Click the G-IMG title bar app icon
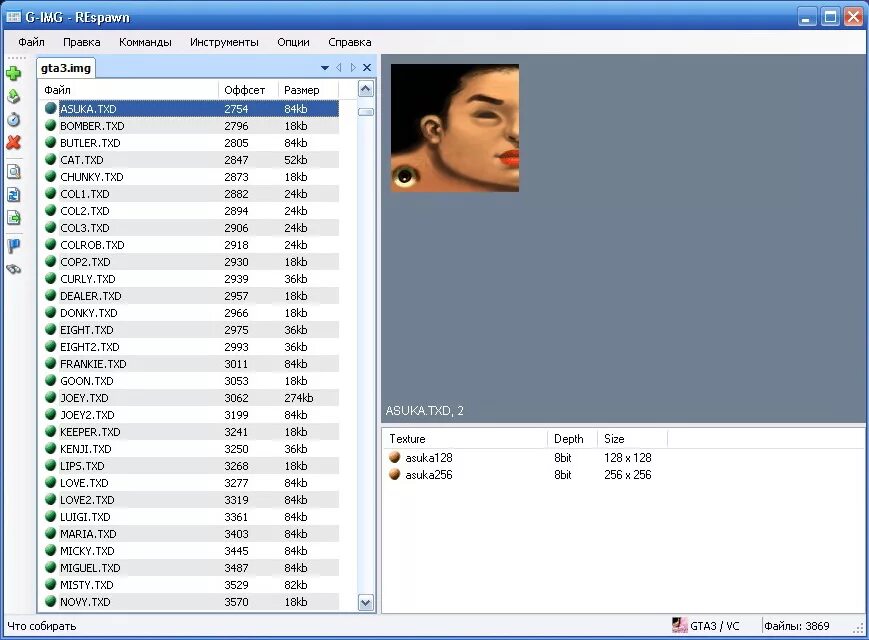This screenshot has height=640, width=869. (13, 17)
